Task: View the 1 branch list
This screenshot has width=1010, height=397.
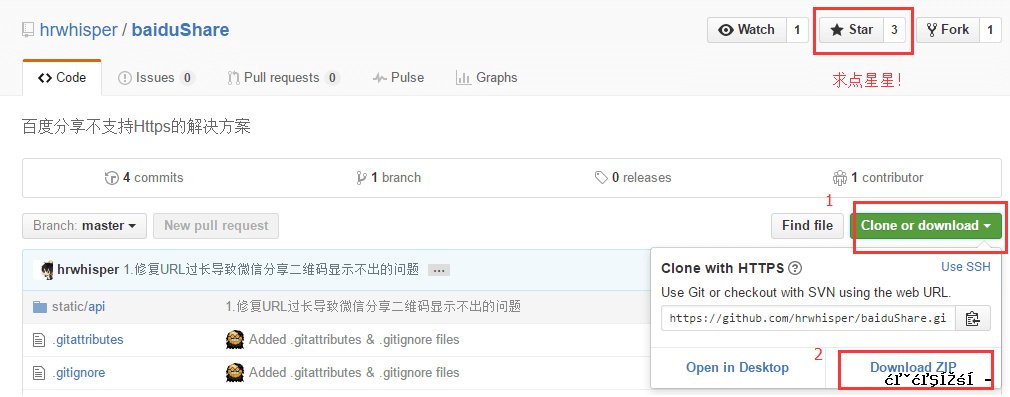Action: 388,177
